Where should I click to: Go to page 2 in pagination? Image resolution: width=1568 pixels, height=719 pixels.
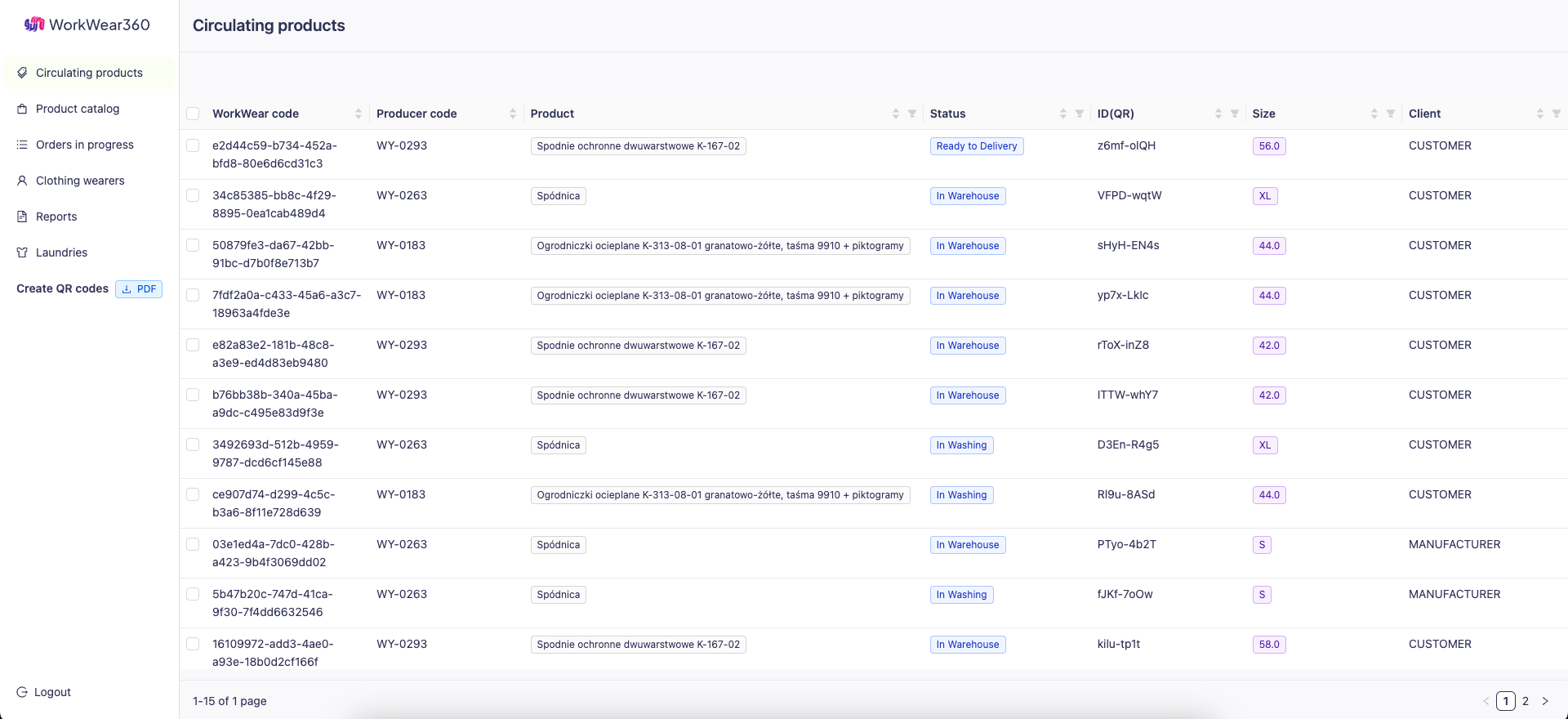click(1526, 701)
